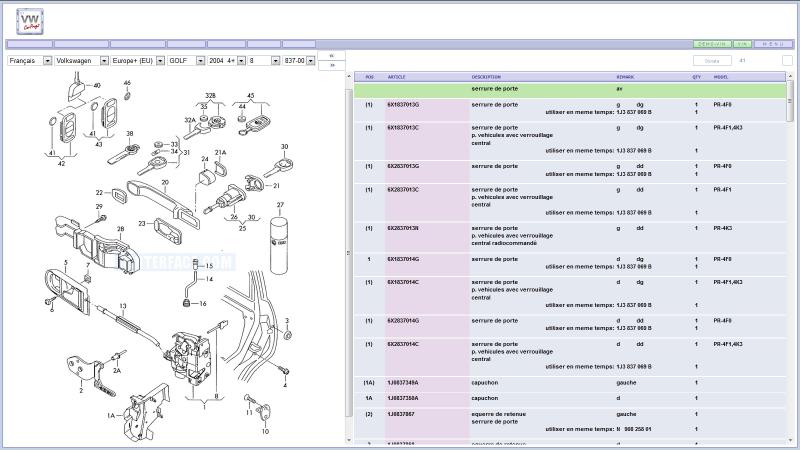
Task: Select article 1J0837349A capuchon gauche
Action: click(403, 383)
